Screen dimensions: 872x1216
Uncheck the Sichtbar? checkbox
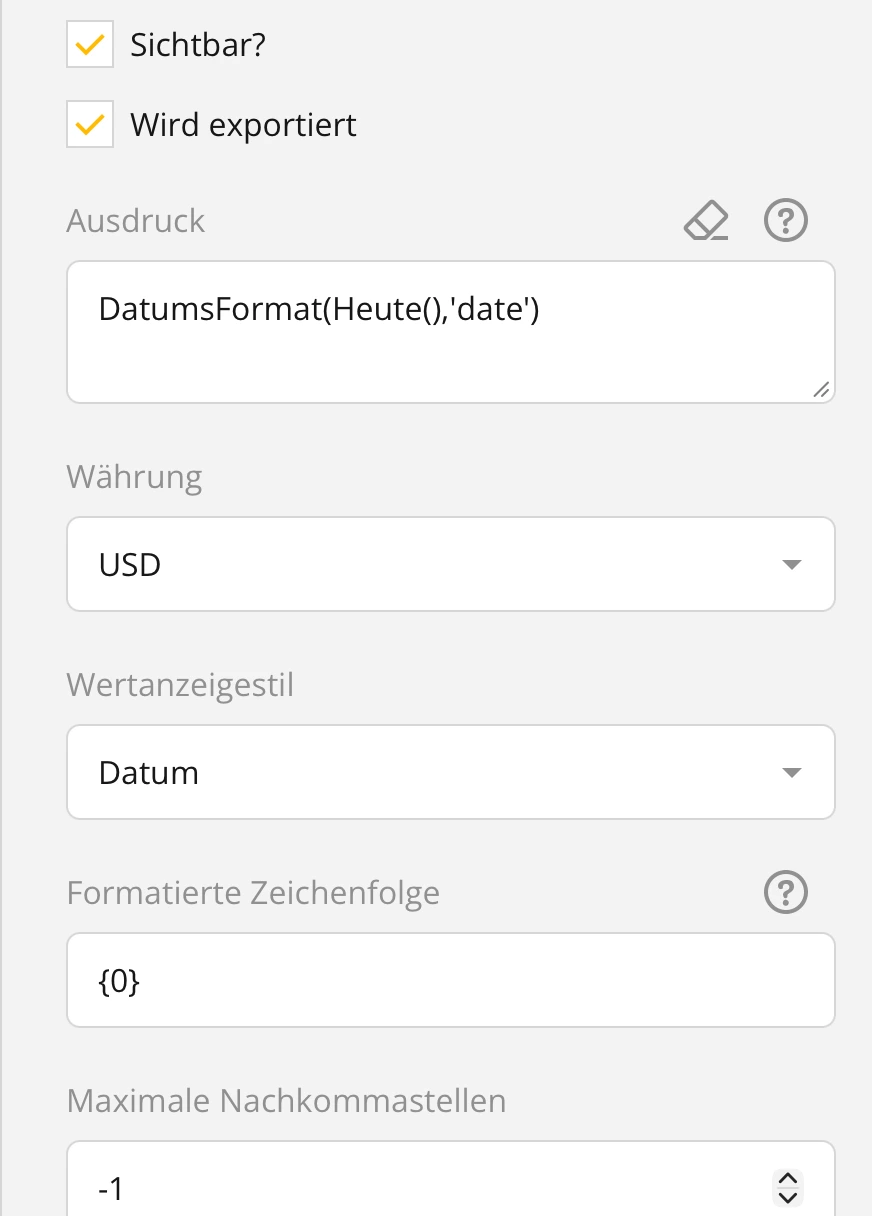(90, 45)
